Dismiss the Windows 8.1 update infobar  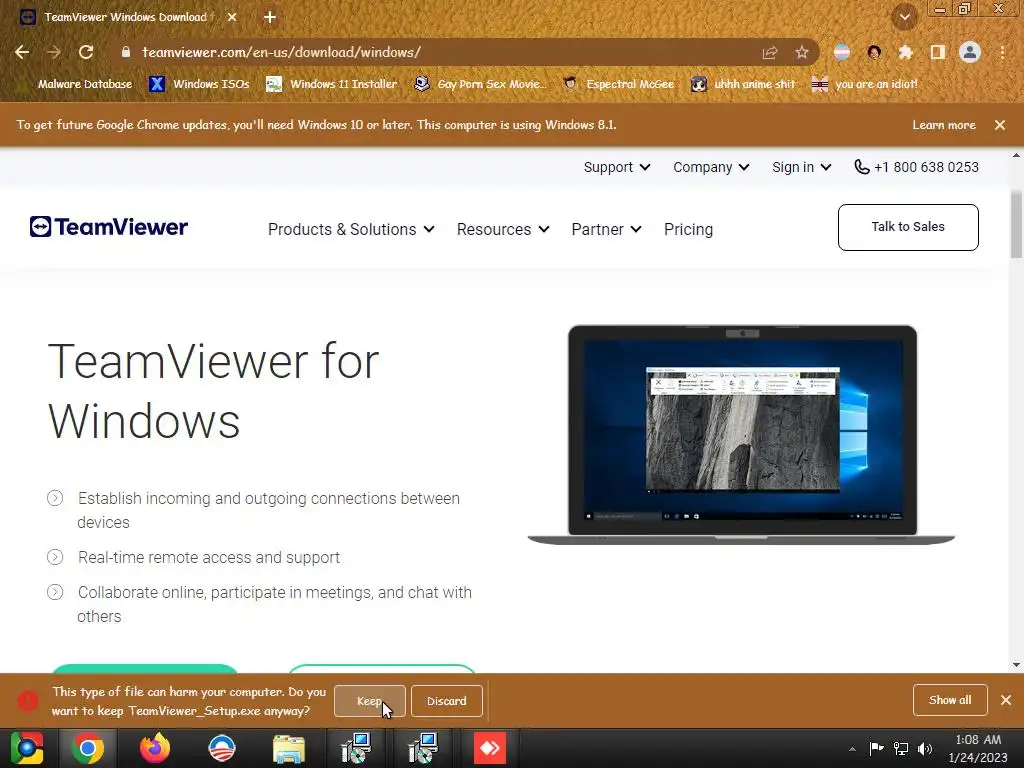point(1000,125)
